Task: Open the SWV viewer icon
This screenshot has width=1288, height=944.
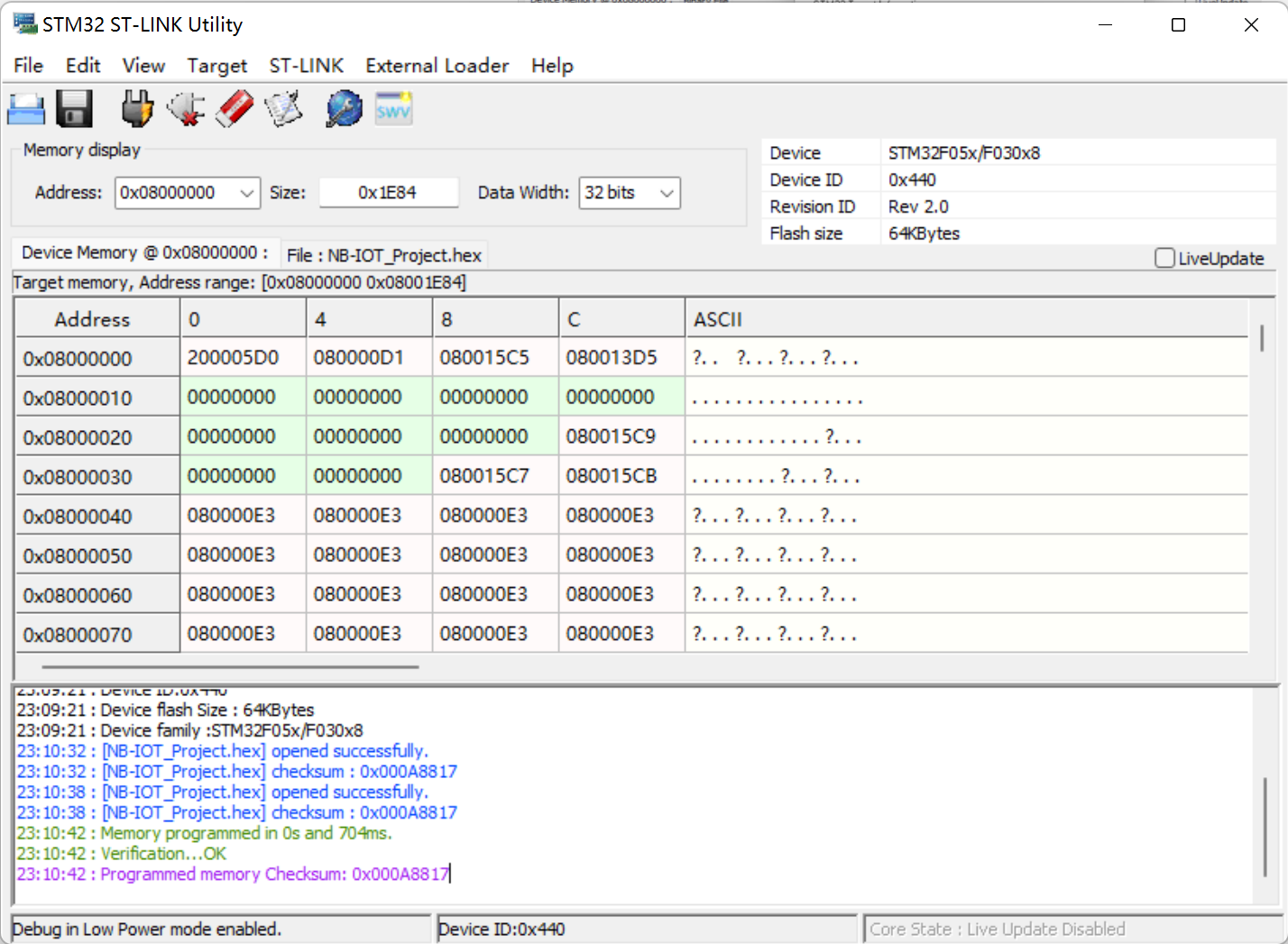Action: pyautogui.click(x=393, y=110)
